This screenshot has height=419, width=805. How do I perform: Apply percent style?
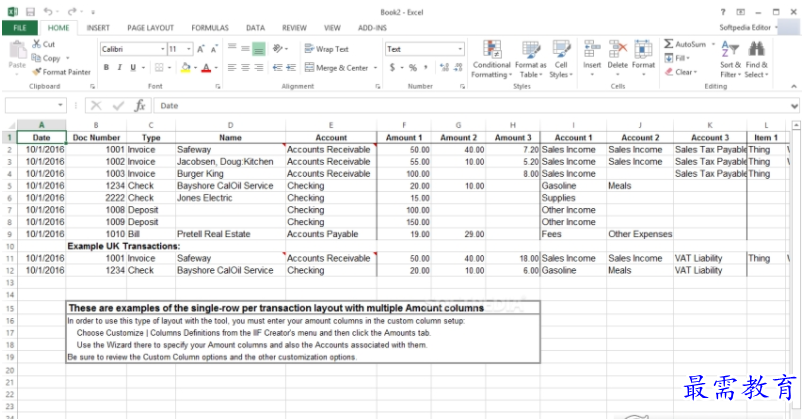click(413, 67)
